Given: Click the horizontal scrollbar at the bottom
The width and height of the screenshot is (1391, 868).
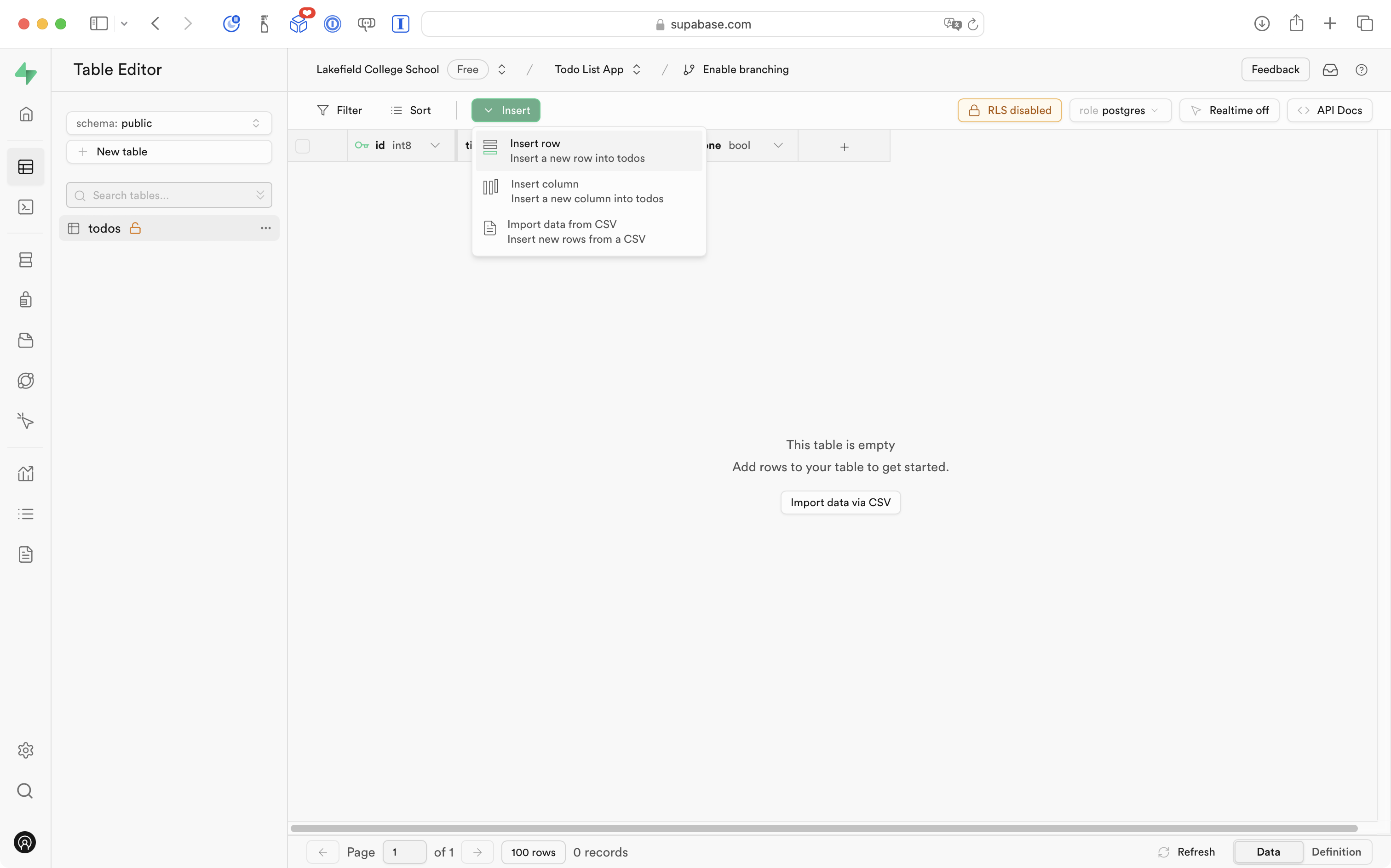Looking at the screenshot, I should coord(823,828).
